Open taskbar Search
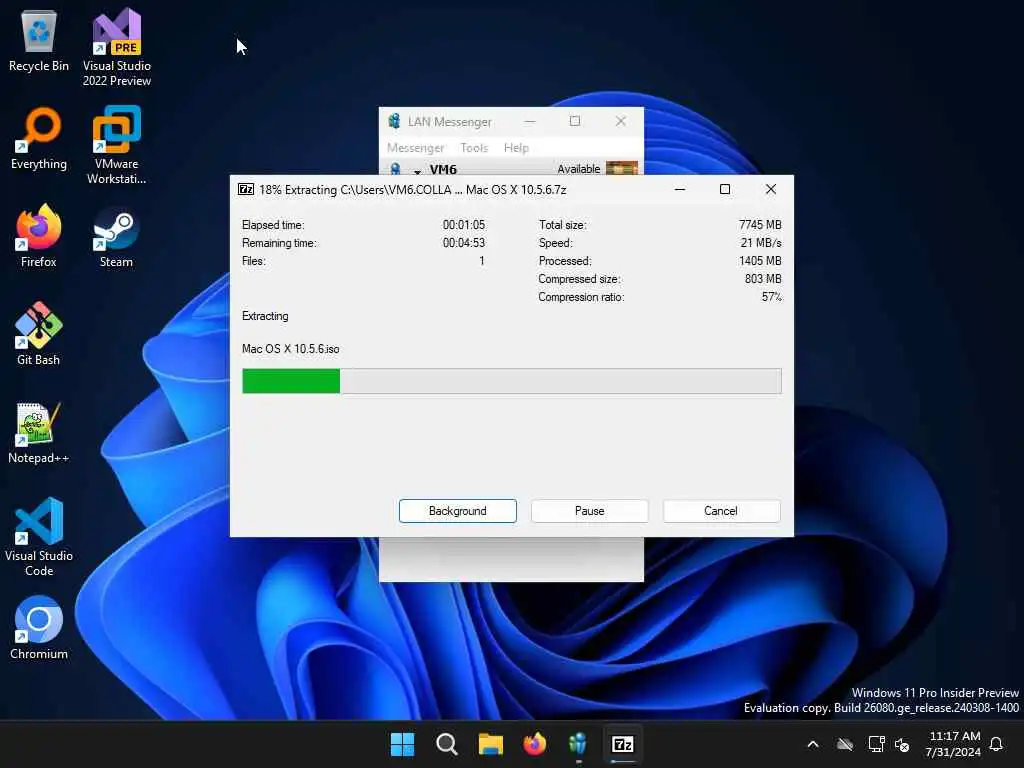The width and height of the screenshot is (1024, 768). [447, 744]
